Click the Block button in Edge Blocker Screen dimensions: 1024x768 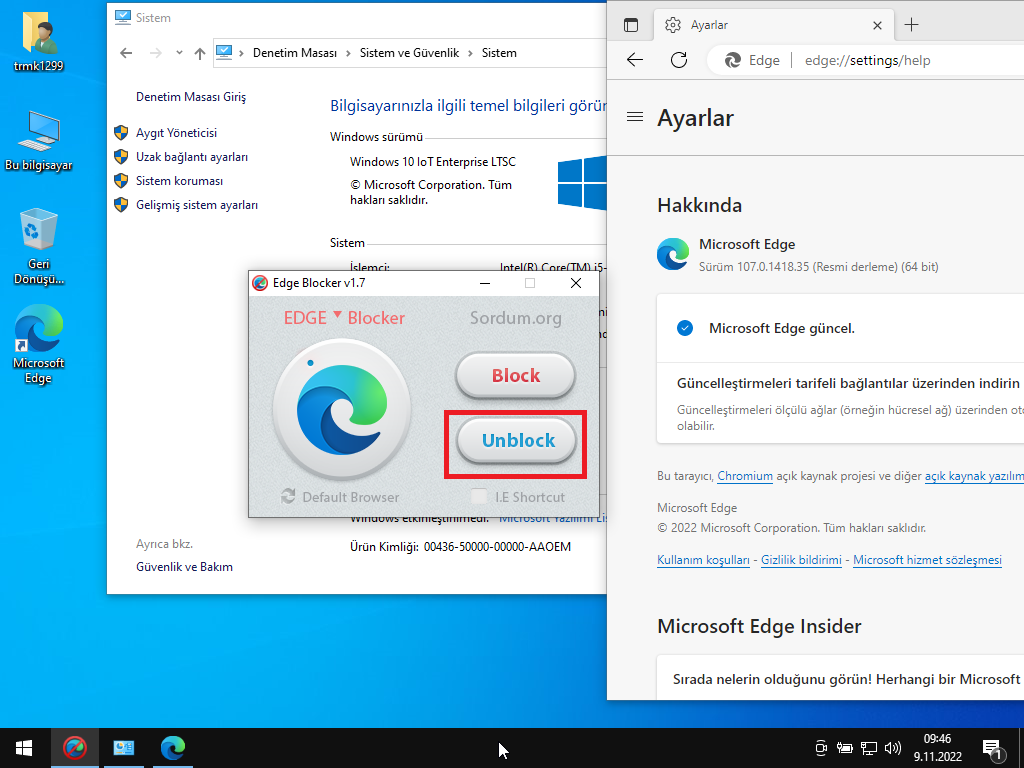pyautogui.click(x=515, y=376)
